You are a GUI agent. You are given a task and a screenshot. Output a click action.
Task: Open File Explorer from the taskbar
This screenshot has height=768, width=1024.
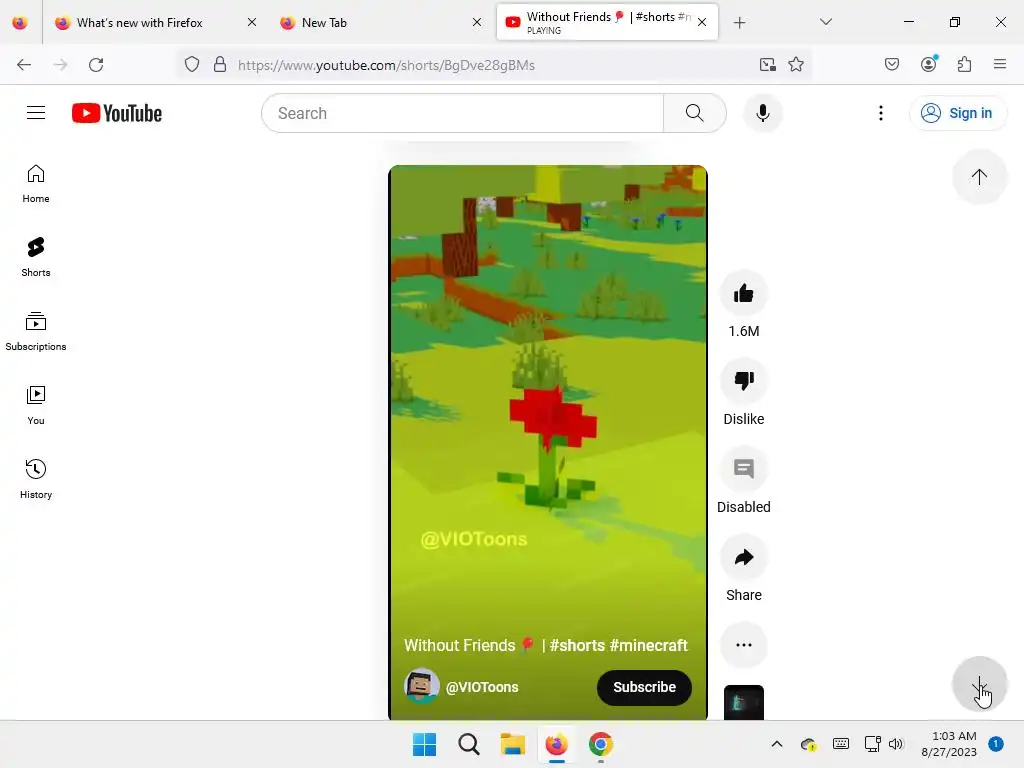click(x=513, y=744)
